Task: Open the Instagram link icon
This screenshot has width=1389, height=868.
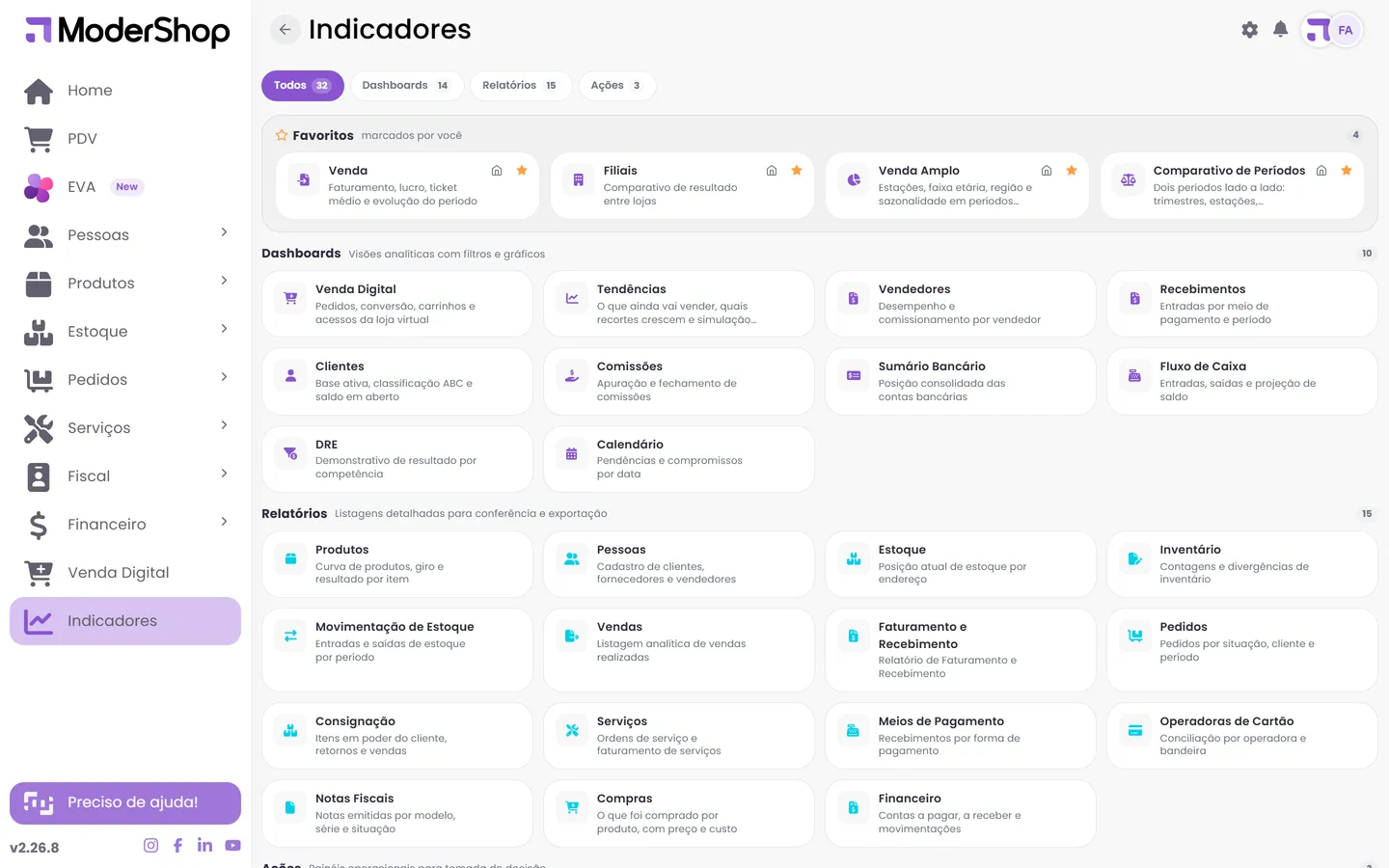Action: click(150, 846)
